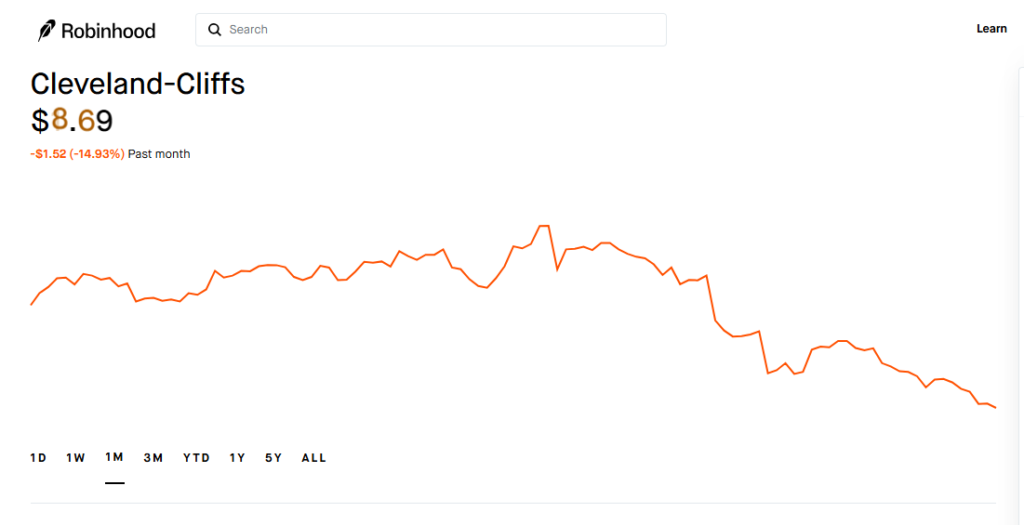Show the 5Y price history

coord(273,458)
